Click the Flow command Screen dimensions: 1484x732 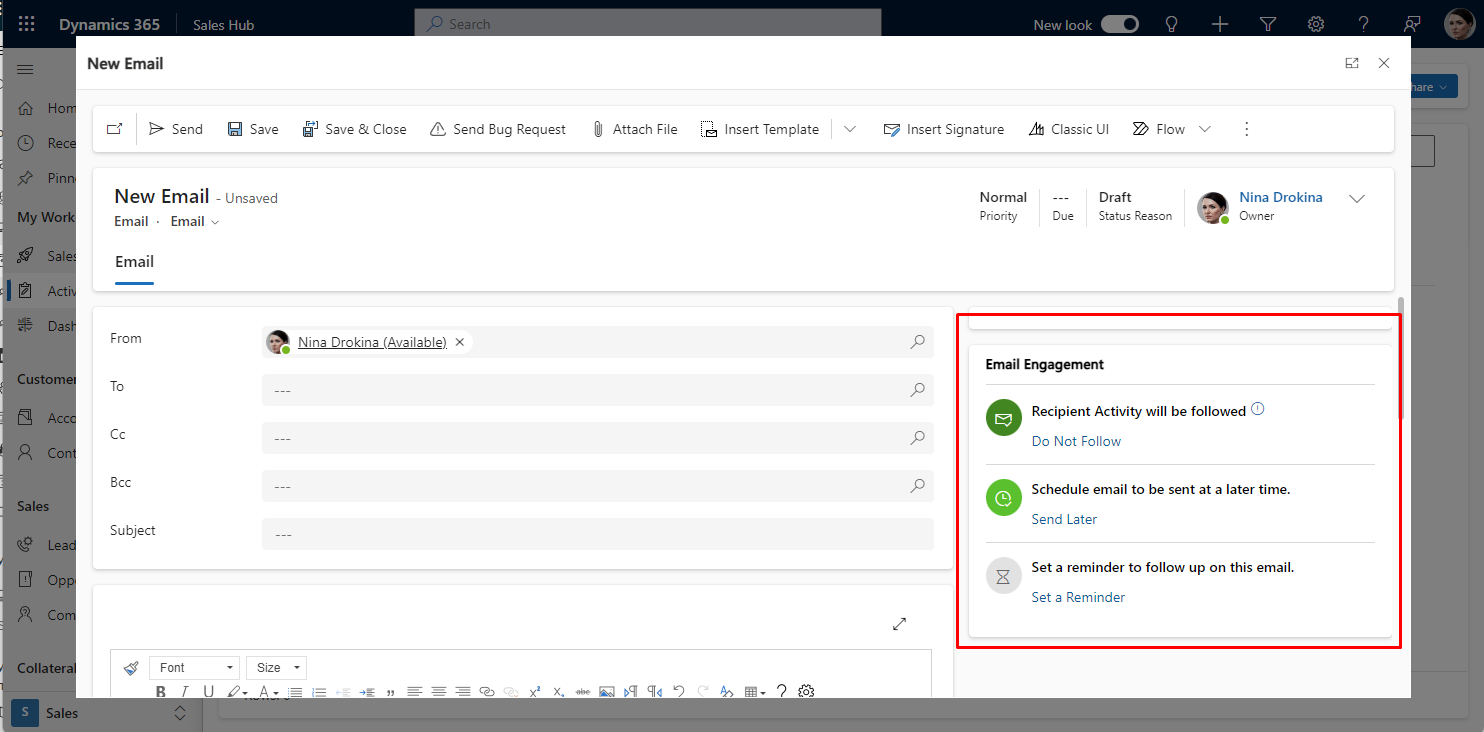pos(1159,129)
